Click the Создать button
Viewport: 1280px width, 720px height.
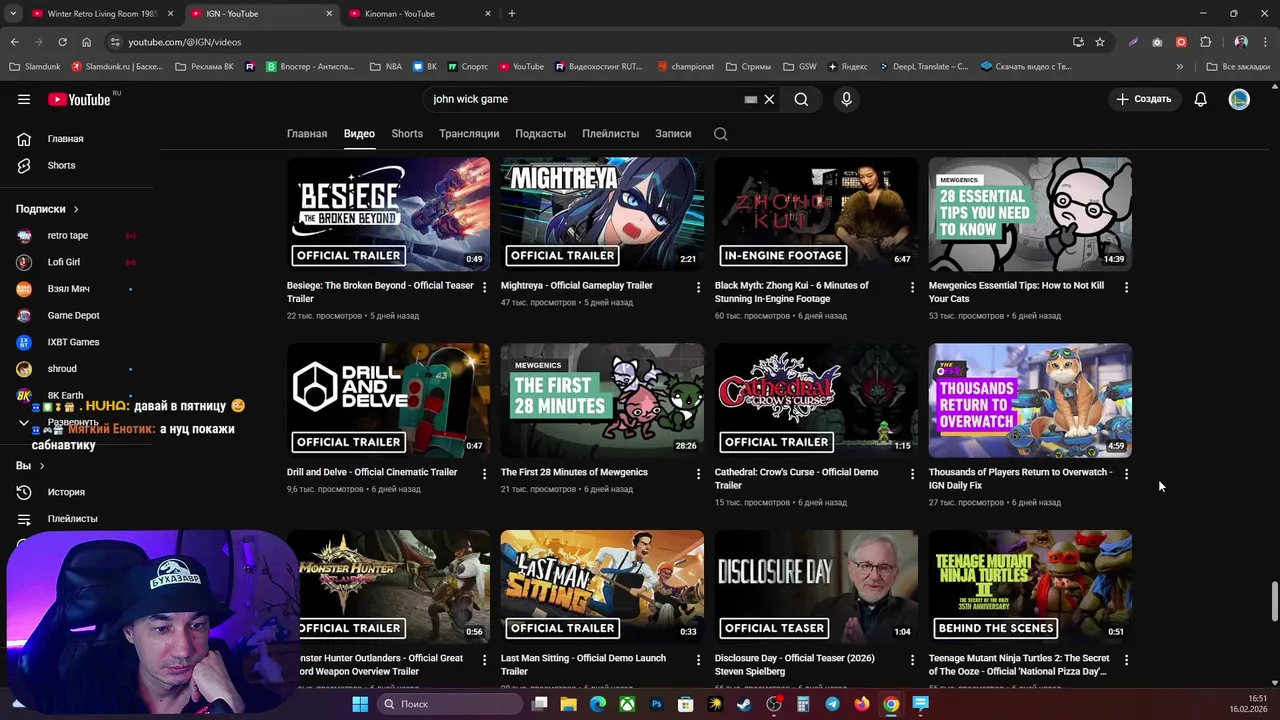[x=1143, y=99]
